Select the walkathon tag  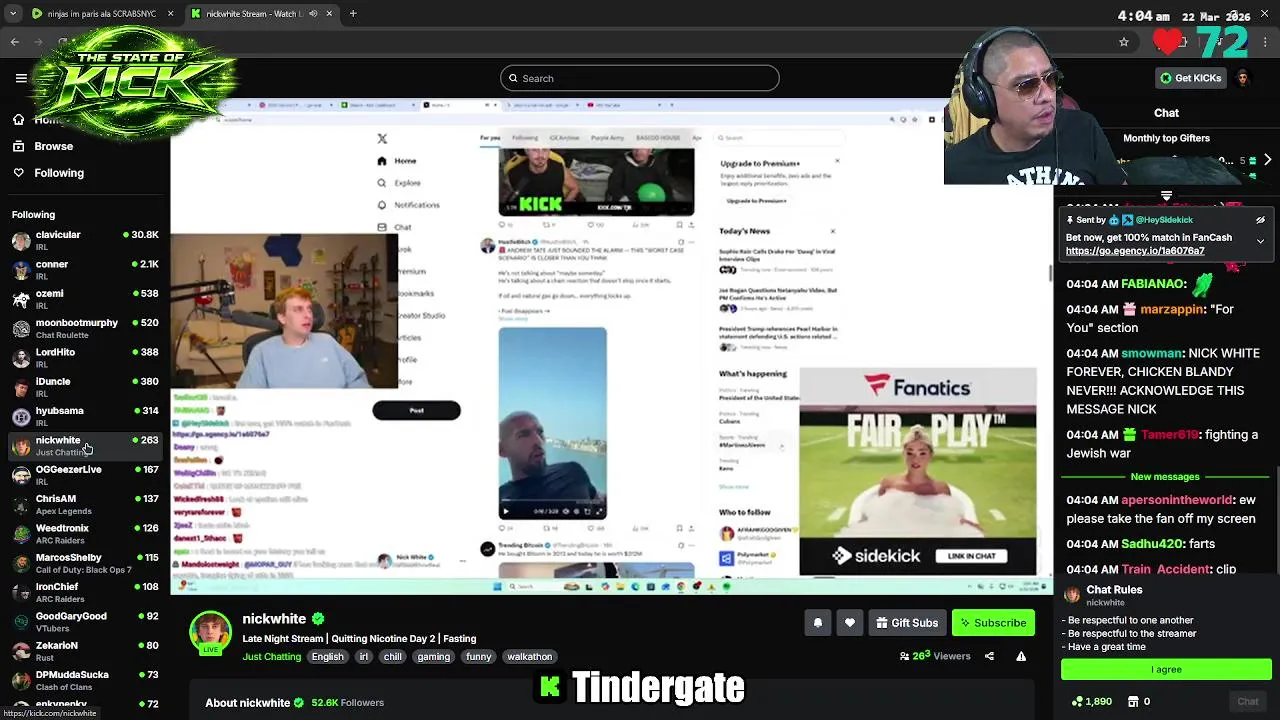coord(530,657)
